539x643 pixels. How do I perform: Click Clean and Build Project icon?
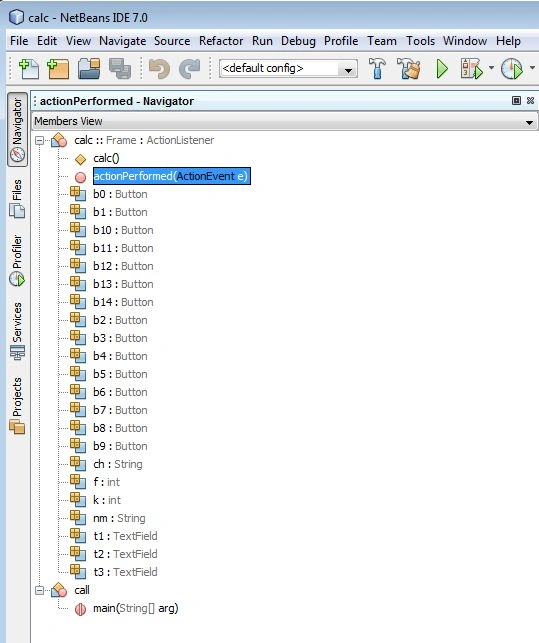coord(409,68)
